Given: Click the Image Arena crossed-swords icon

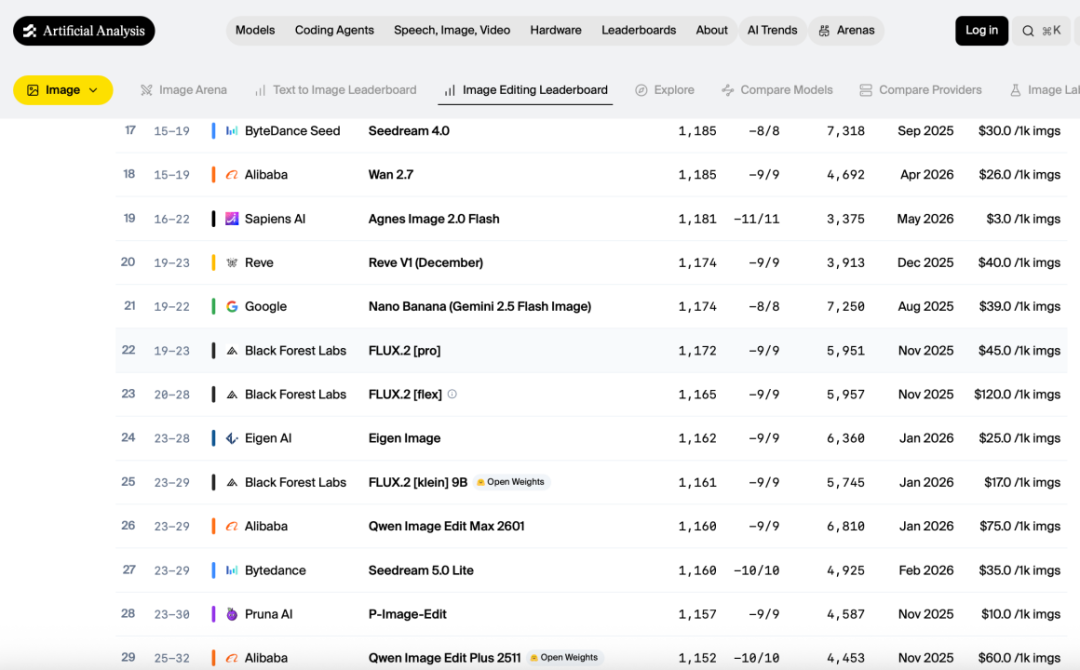Looking at the screenshot, I should [146, 90].
